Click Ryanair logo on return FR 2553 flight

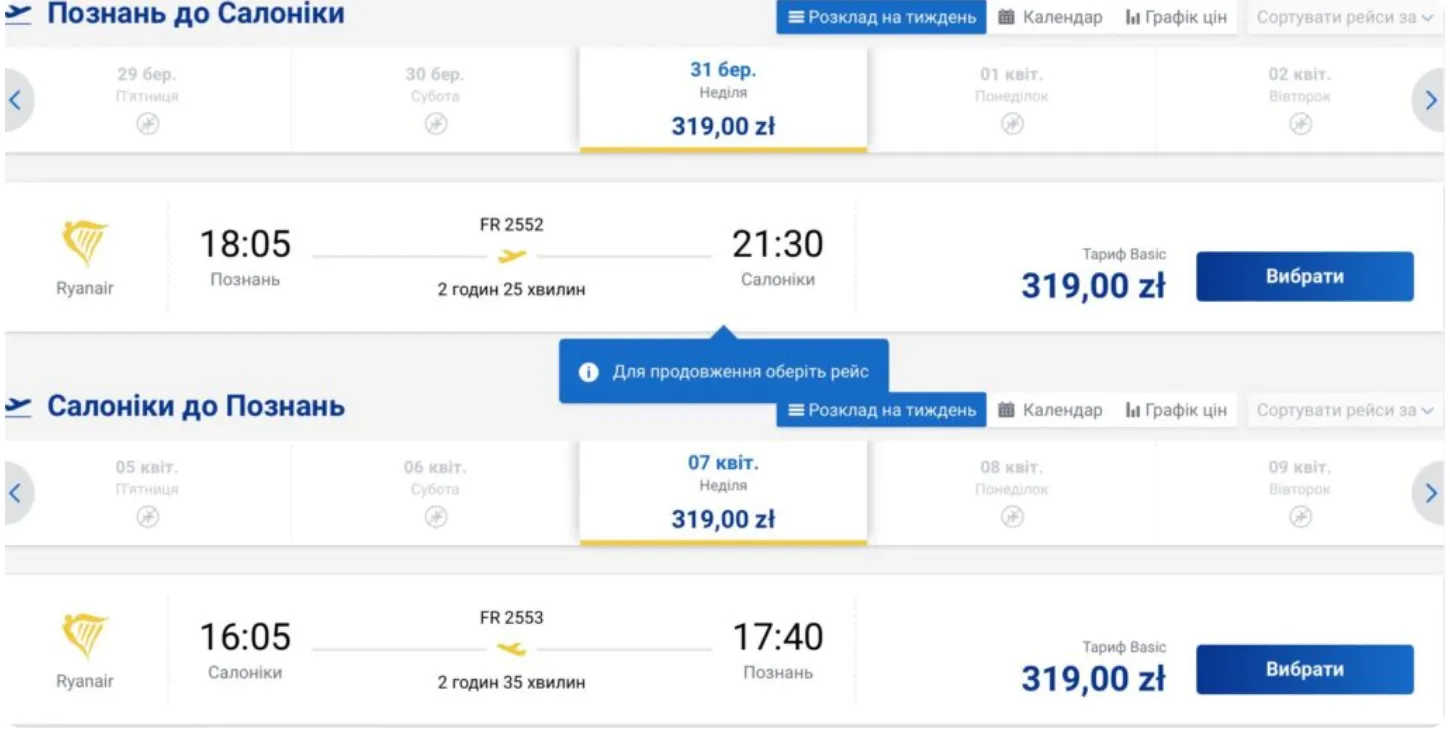[85, 637]
